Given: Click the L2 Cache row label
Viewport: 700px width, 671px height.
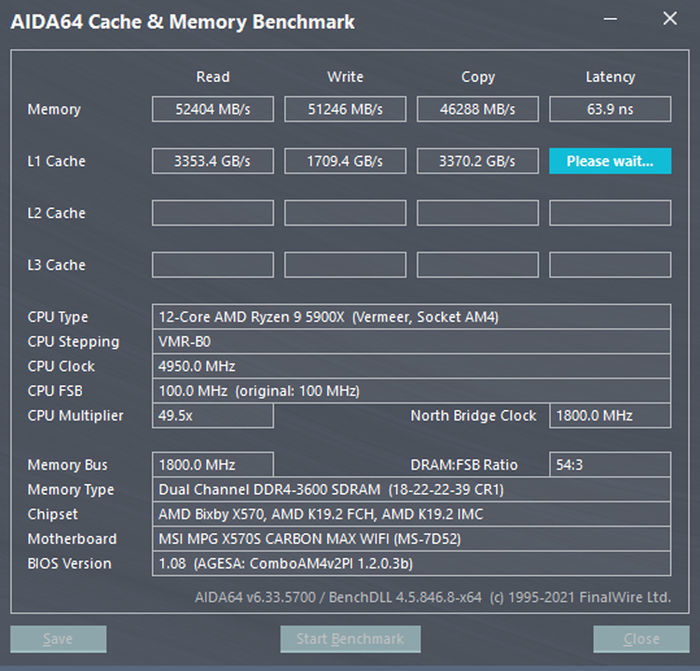Looking at the screenshot, I should pos(56,213).
